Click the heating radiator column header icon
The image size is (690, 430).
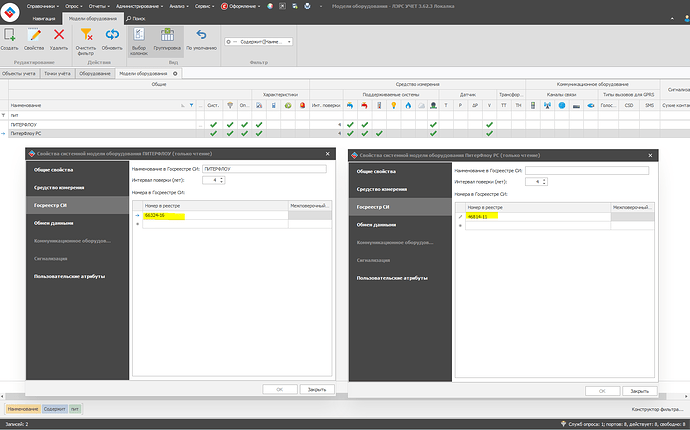(x=379, y=105)
